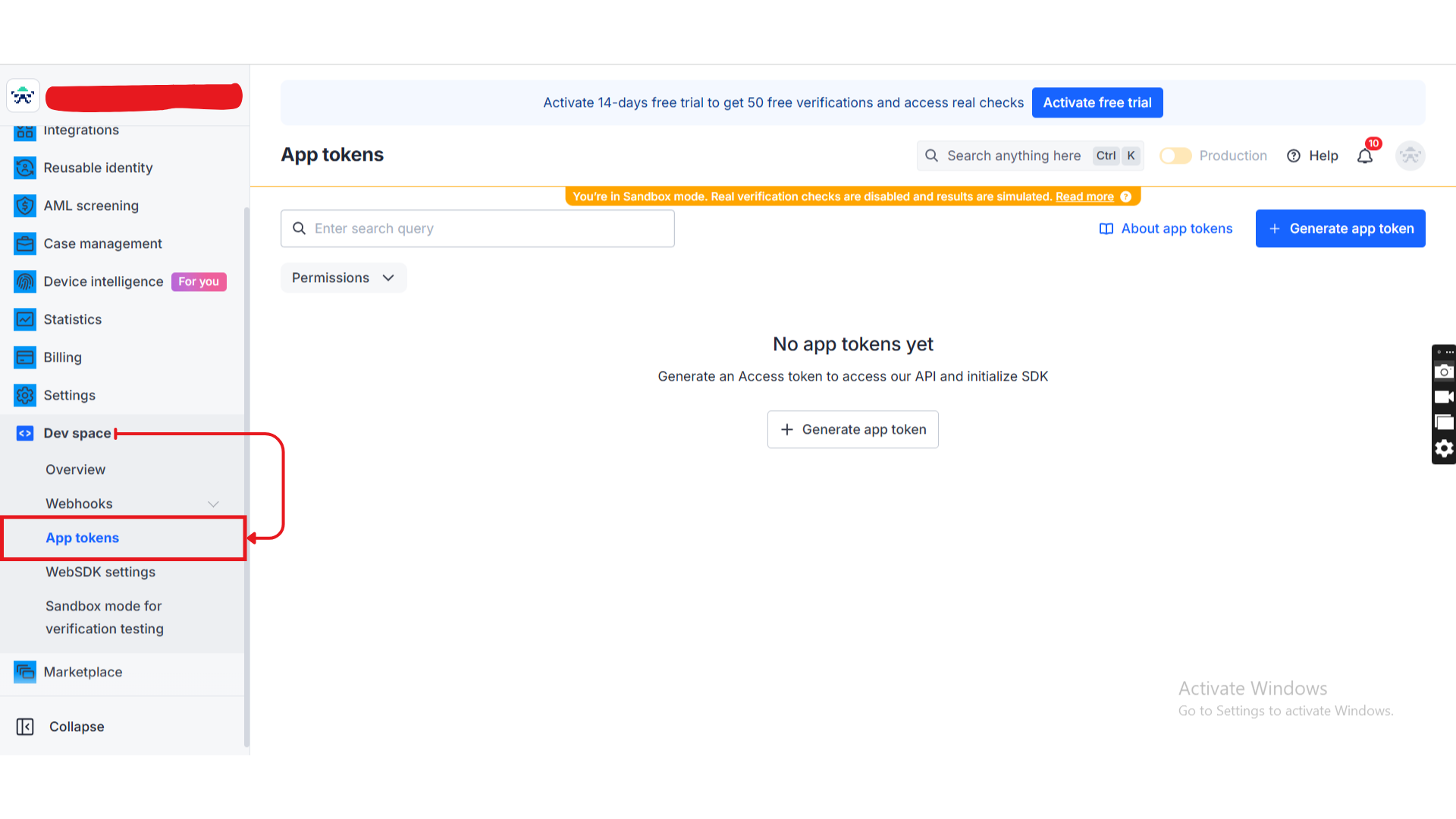Open the About app tokens link

pyautogui.click(x=1166, y=228)
